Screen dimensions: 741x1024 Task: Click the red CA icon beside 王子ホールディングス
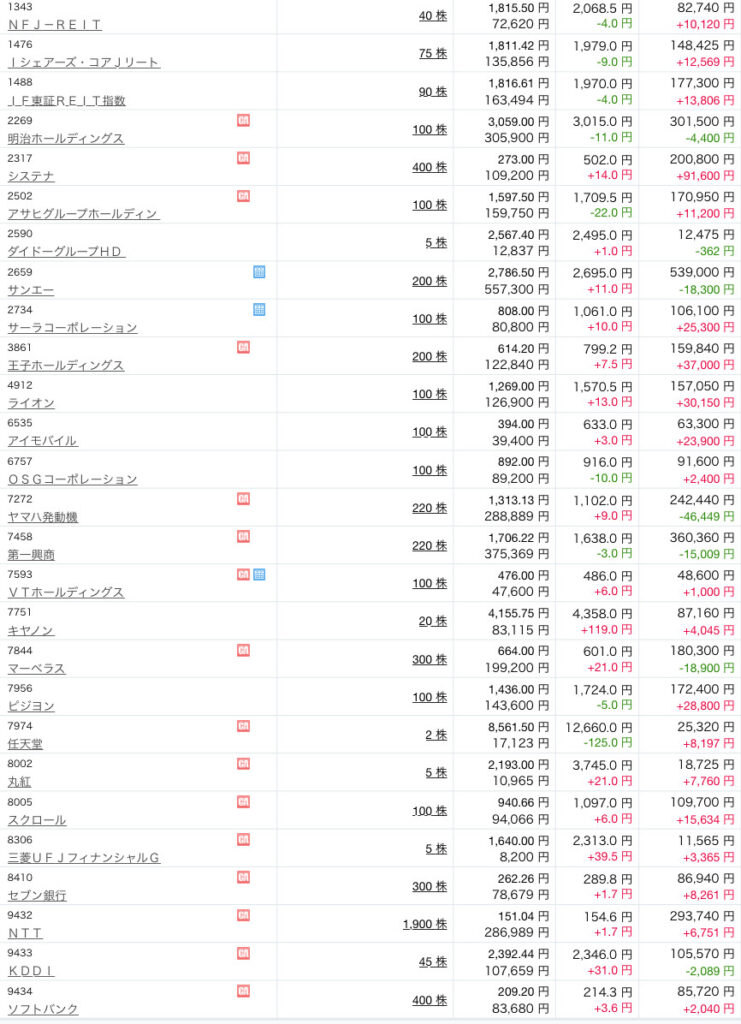coord(243,347)
